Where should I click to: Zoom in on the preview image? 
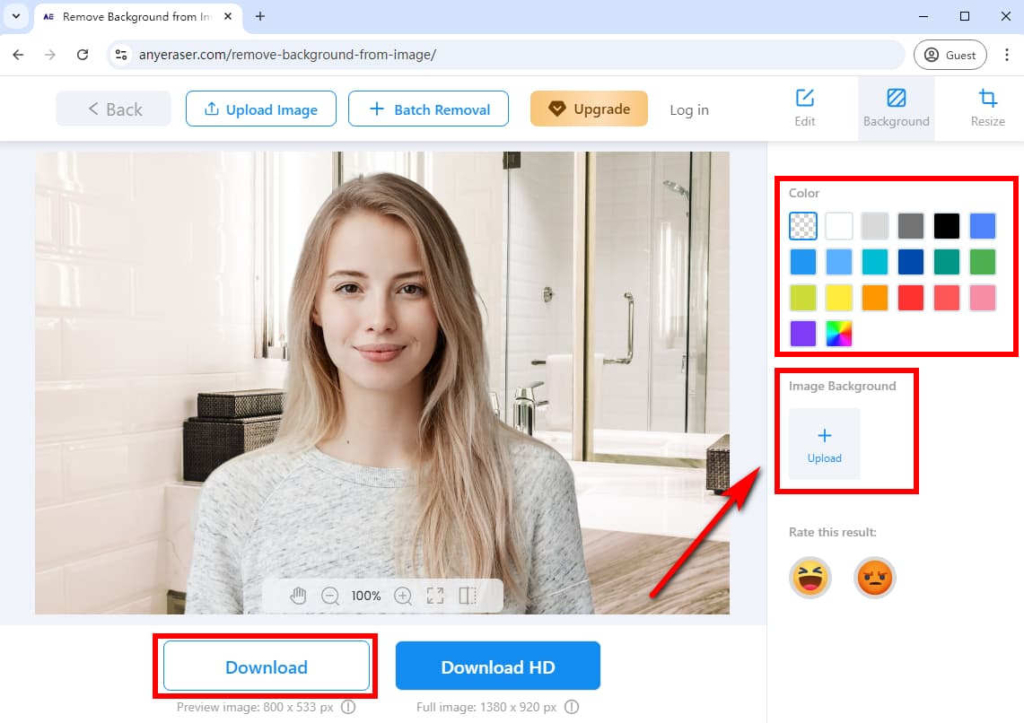403,595
